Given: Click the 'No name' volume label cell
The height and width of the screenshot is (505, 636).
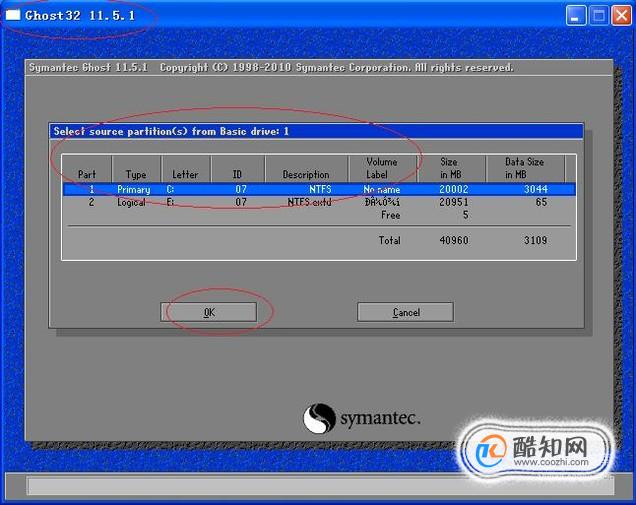Looking at the screenshot, I should [381, 189].
